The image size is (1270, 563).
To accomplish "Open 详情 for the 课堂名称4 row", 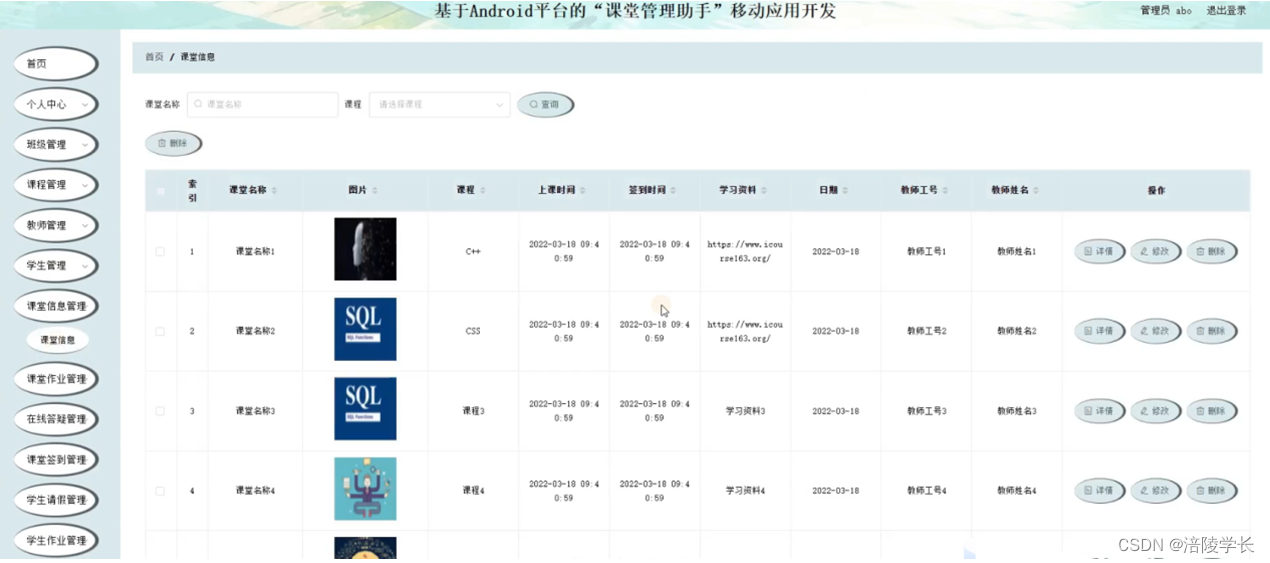I will click(x=1099, y=491).
